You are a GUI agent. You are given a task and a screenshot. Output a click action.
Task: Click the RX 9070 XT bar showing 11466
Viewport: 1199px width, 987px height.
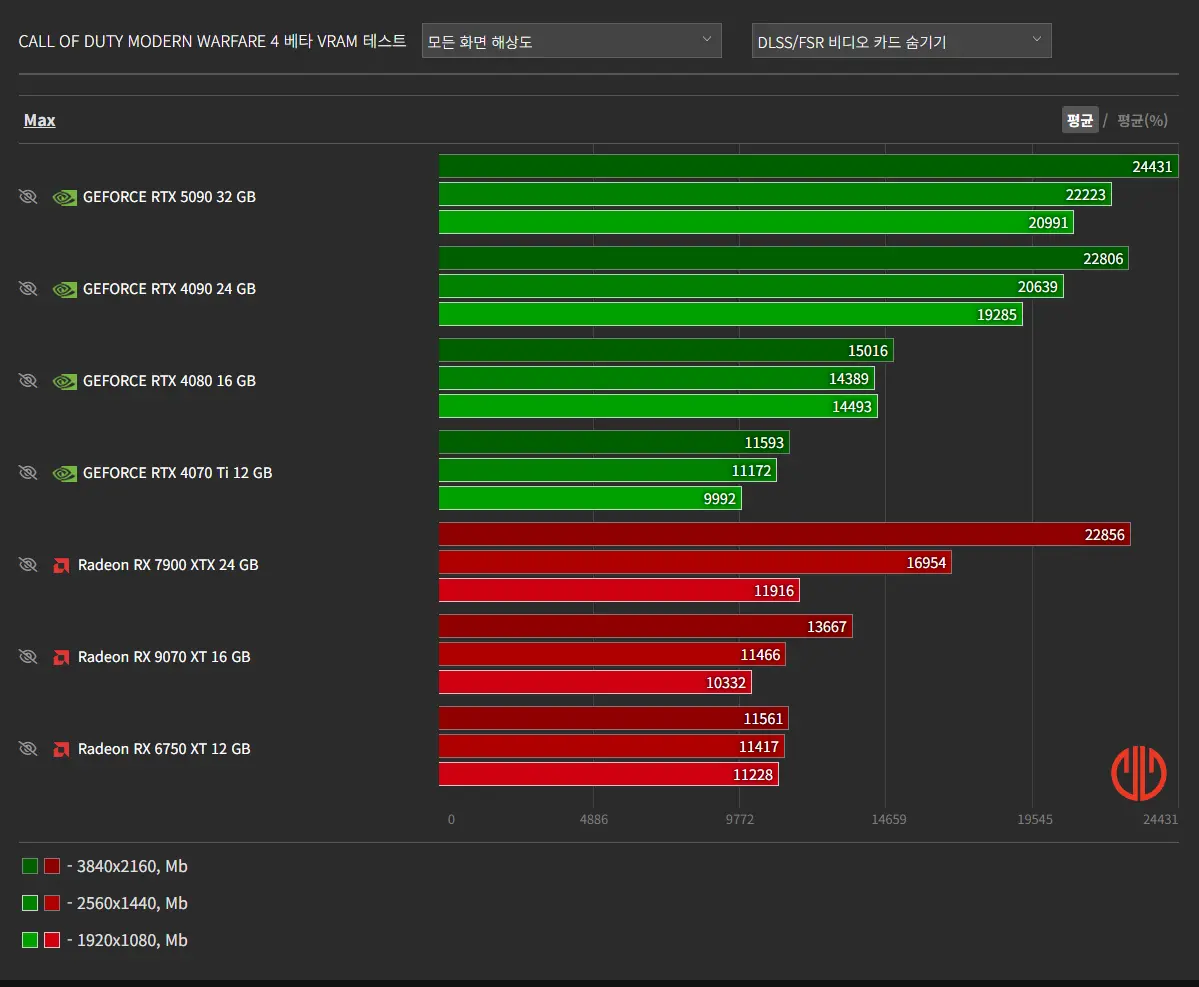pos(612,654)
